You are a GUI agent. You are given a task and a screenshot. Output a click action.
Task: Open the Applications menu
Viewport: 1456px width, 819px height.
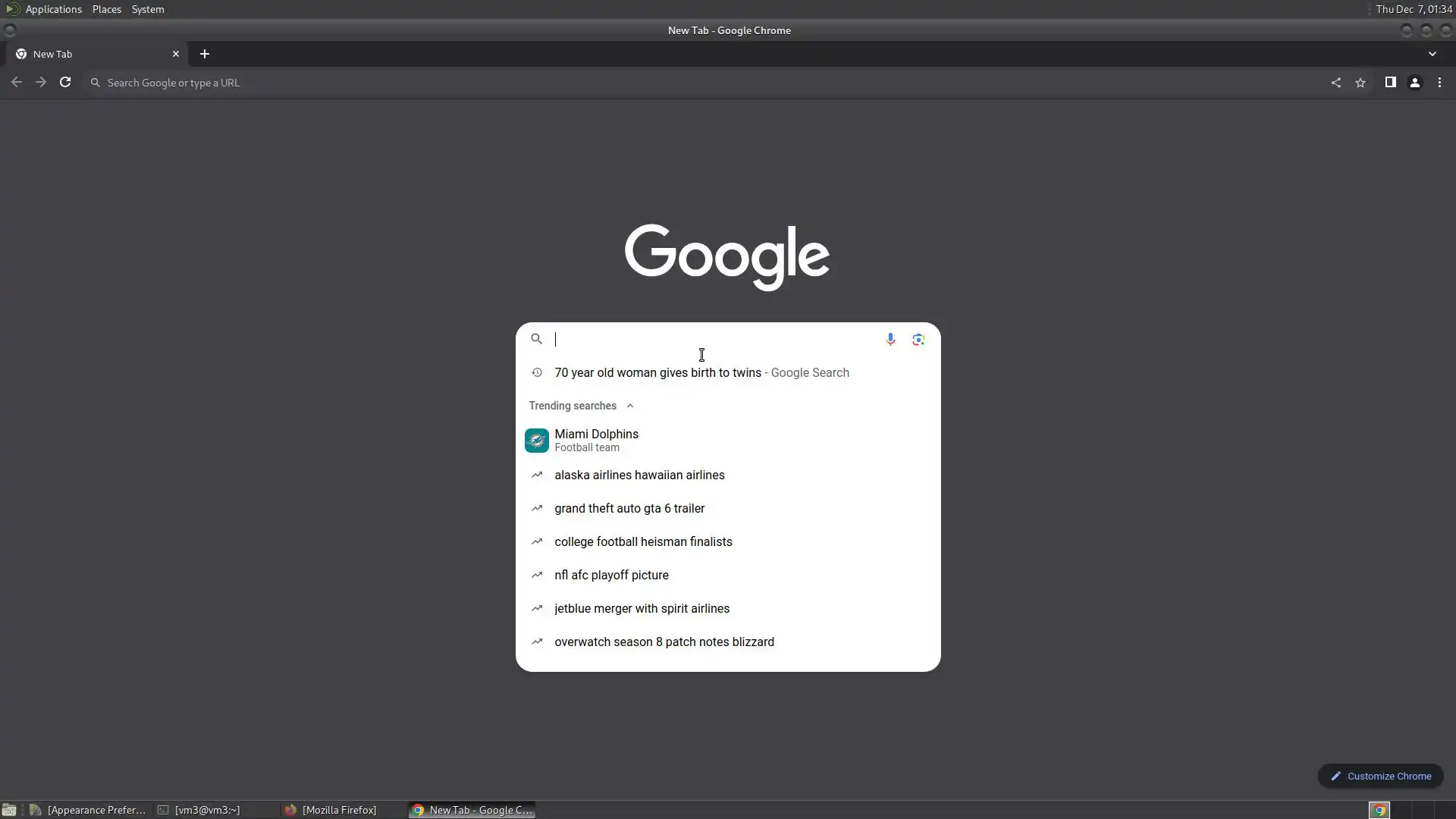(53, 9)
